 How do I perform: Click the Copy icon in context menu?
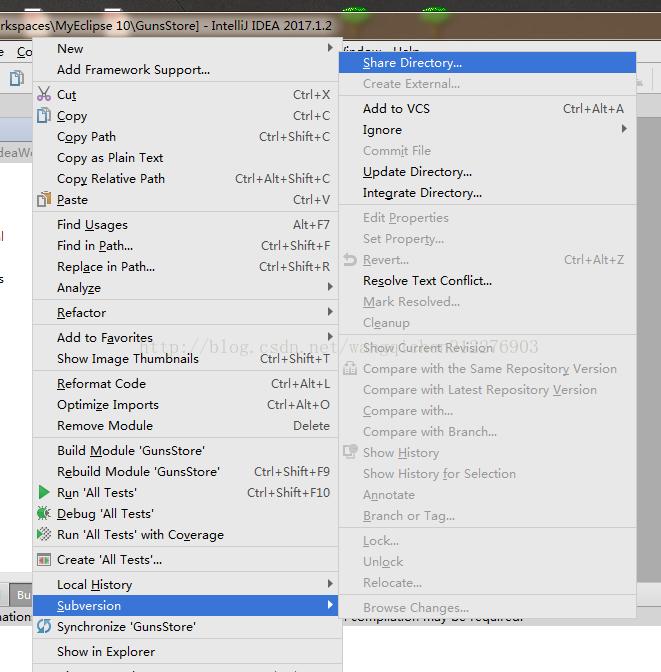pyautogui.click(x=44, y=115)
